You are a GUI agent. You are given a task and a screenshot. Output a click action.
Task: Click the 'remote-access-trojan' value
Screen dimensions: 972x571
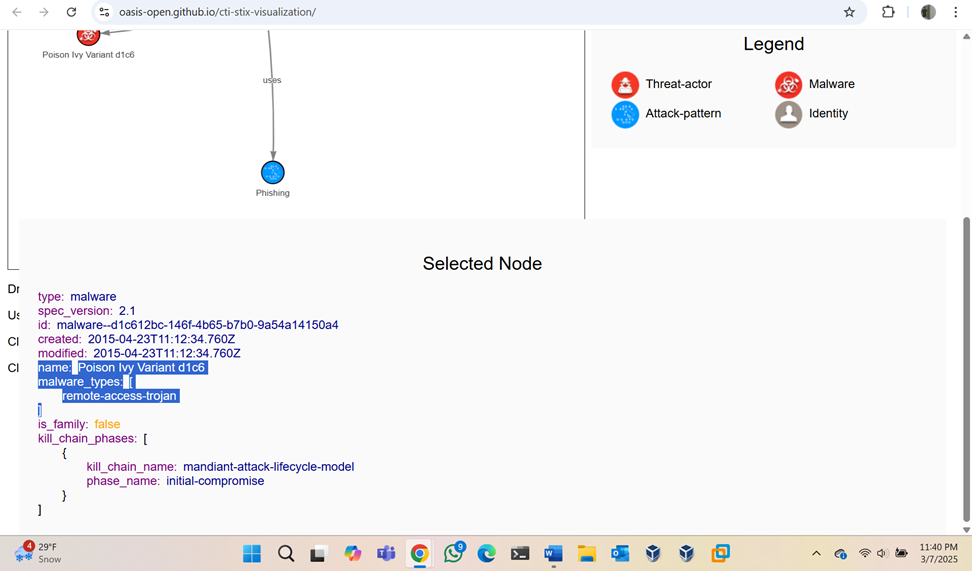point(119,396)
